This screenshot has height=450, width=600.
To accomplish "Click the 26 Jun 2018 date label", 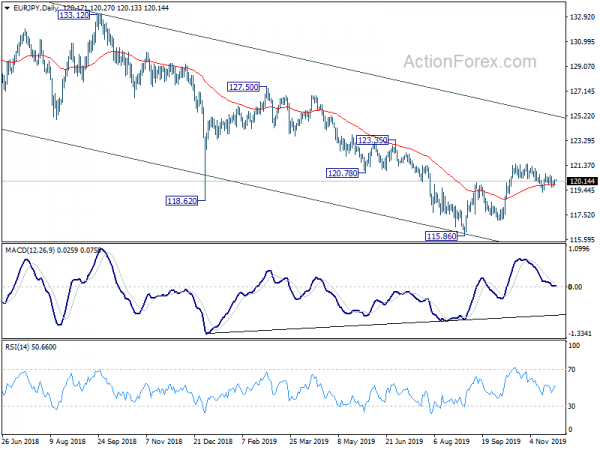I will coord(21,441).
